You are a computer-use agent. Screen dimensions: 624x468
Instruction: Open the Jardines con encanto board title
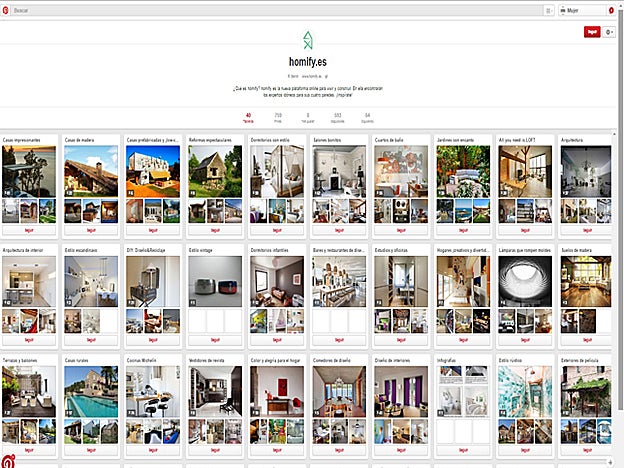462,140
